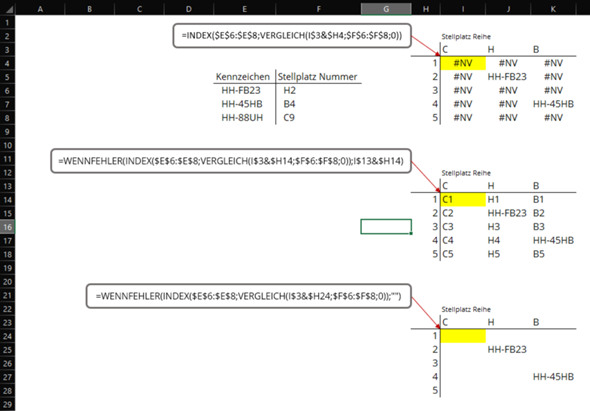The height and width of the screenshot is (411, 590).
Task: Click HH-45HB in row 17
Action: (x=553, y=241)
